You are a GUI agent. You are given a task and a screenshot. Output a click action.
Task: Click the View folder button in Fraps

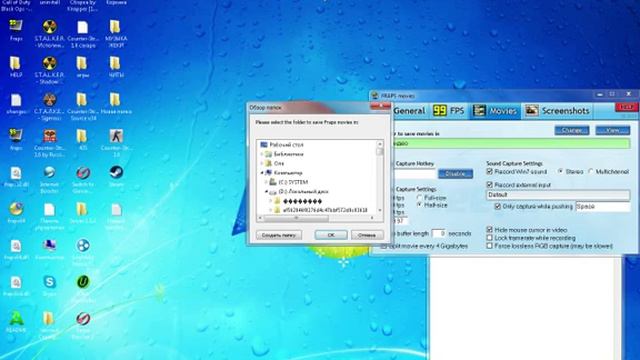coord(613,130)
